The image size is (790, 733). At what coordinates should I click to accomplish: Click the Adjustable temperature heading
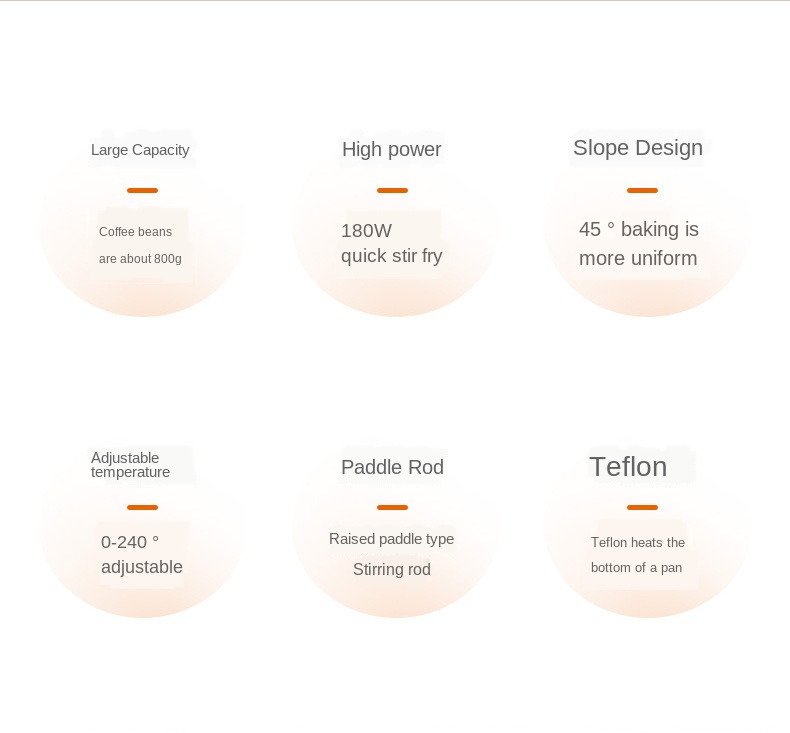tap(130, 465)
